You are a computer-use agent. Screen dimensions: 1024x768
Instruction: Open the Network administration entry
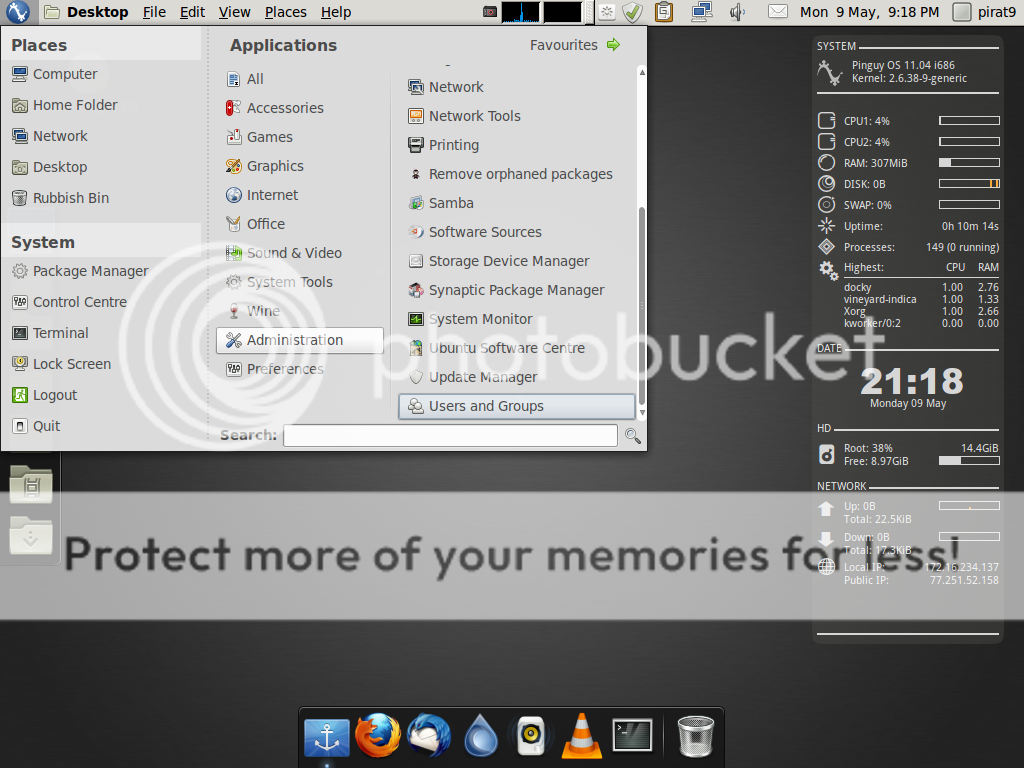[516, 87]
